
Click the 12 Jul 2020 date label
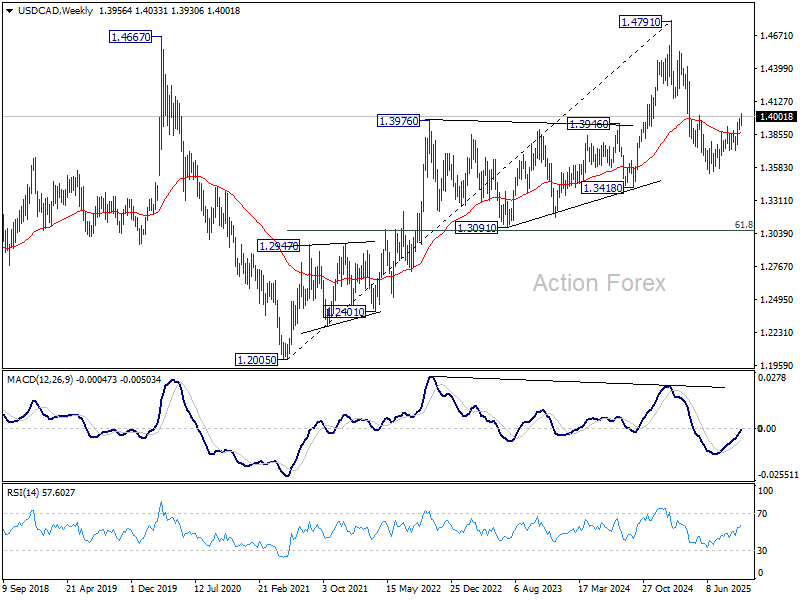pyautogui.click(x=217, y=588)
